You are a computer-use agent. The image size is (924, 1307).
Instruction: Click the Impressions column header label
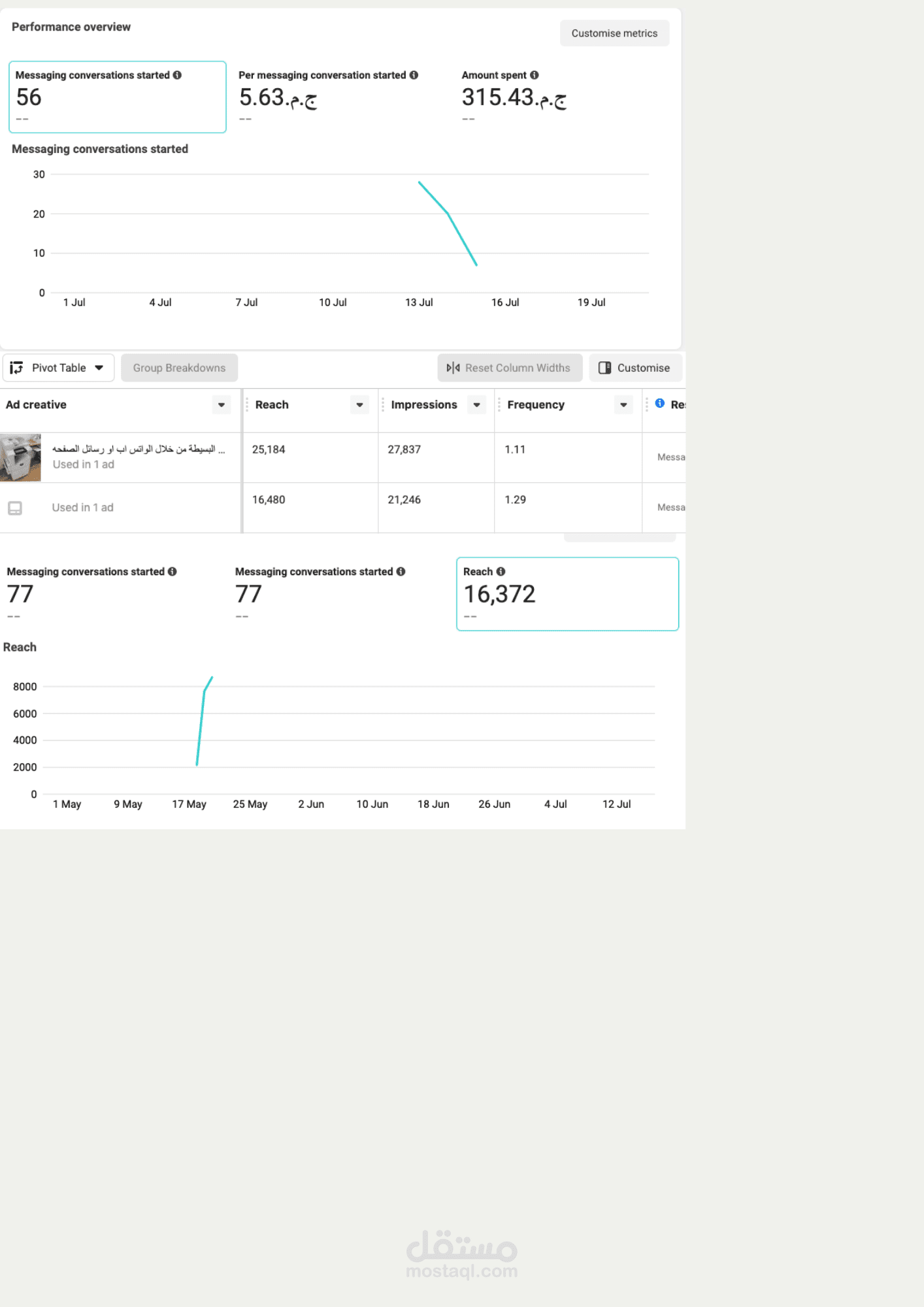click(x=424, y=405)
